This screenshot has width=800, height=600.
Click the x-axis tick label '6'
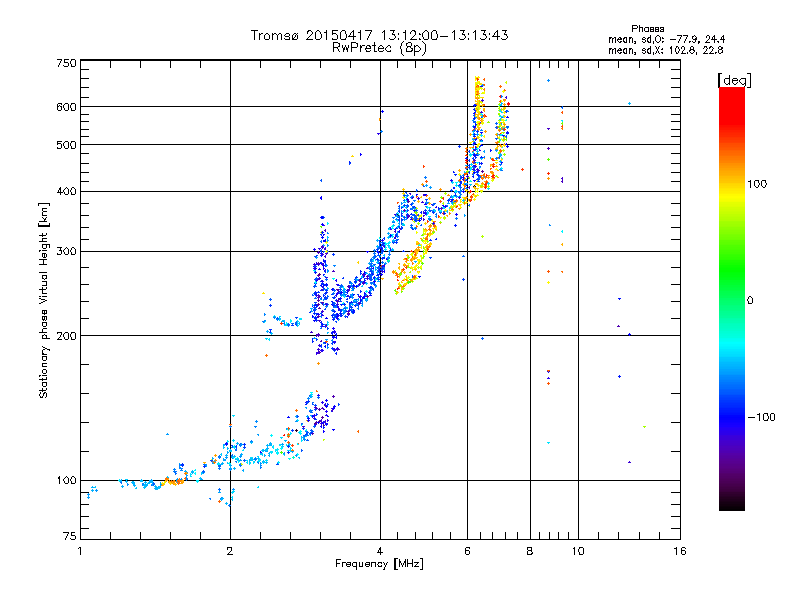click(x=467, y=551)
